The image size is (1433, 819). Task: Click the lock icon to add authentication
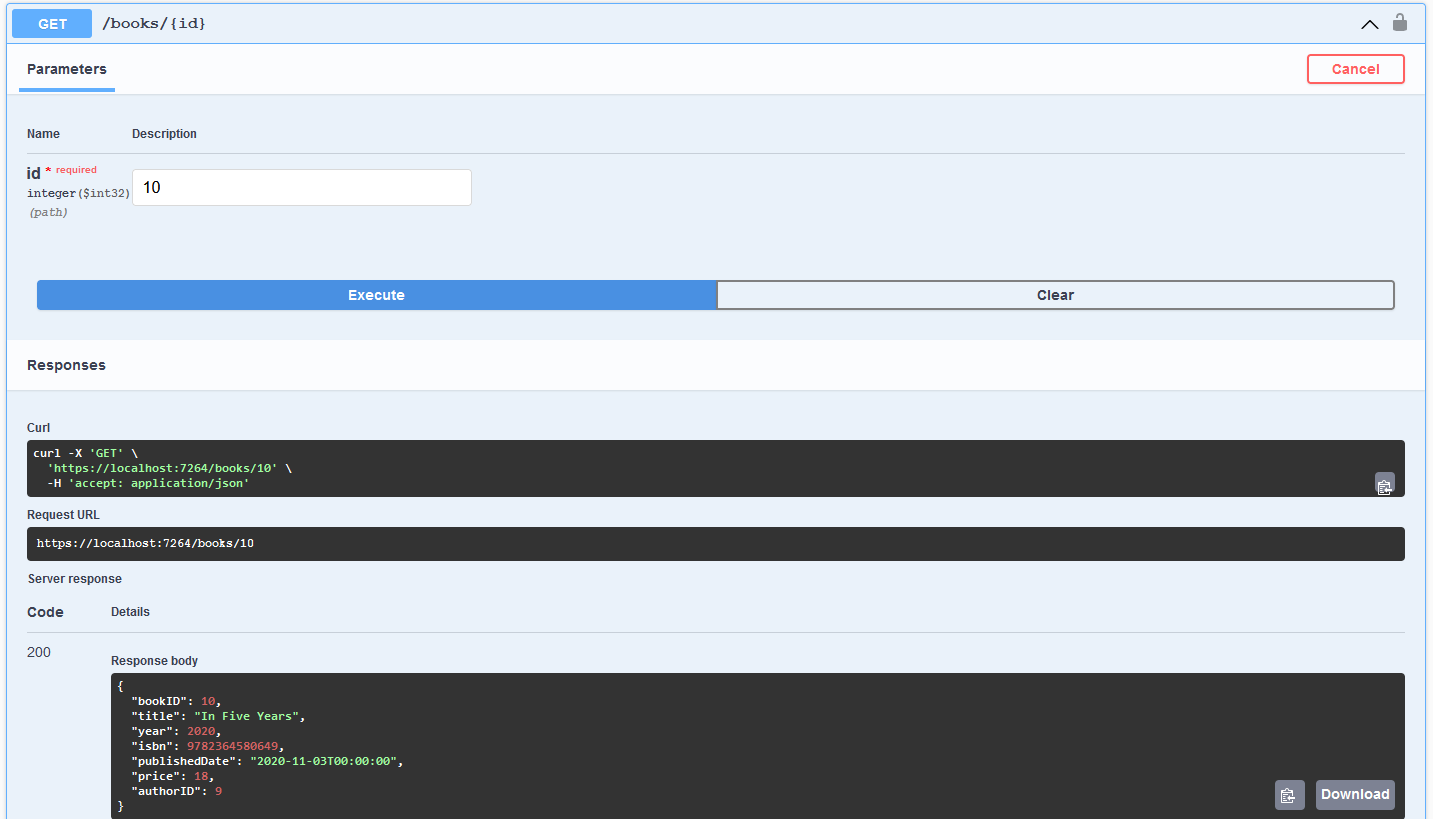click(x=1400, y=22)
